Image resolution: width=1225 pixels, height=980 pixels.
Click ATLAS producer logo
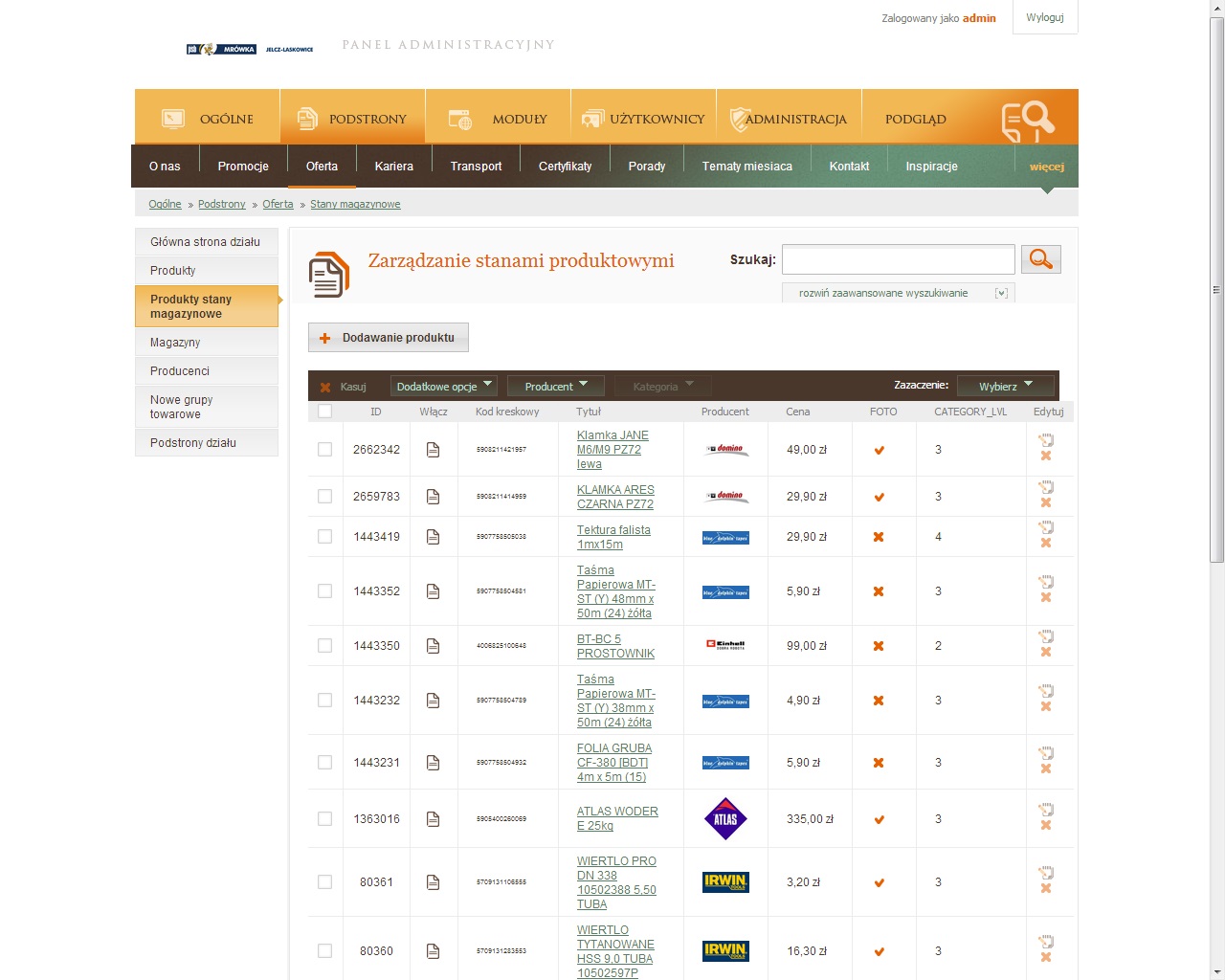tap(725, 819)
